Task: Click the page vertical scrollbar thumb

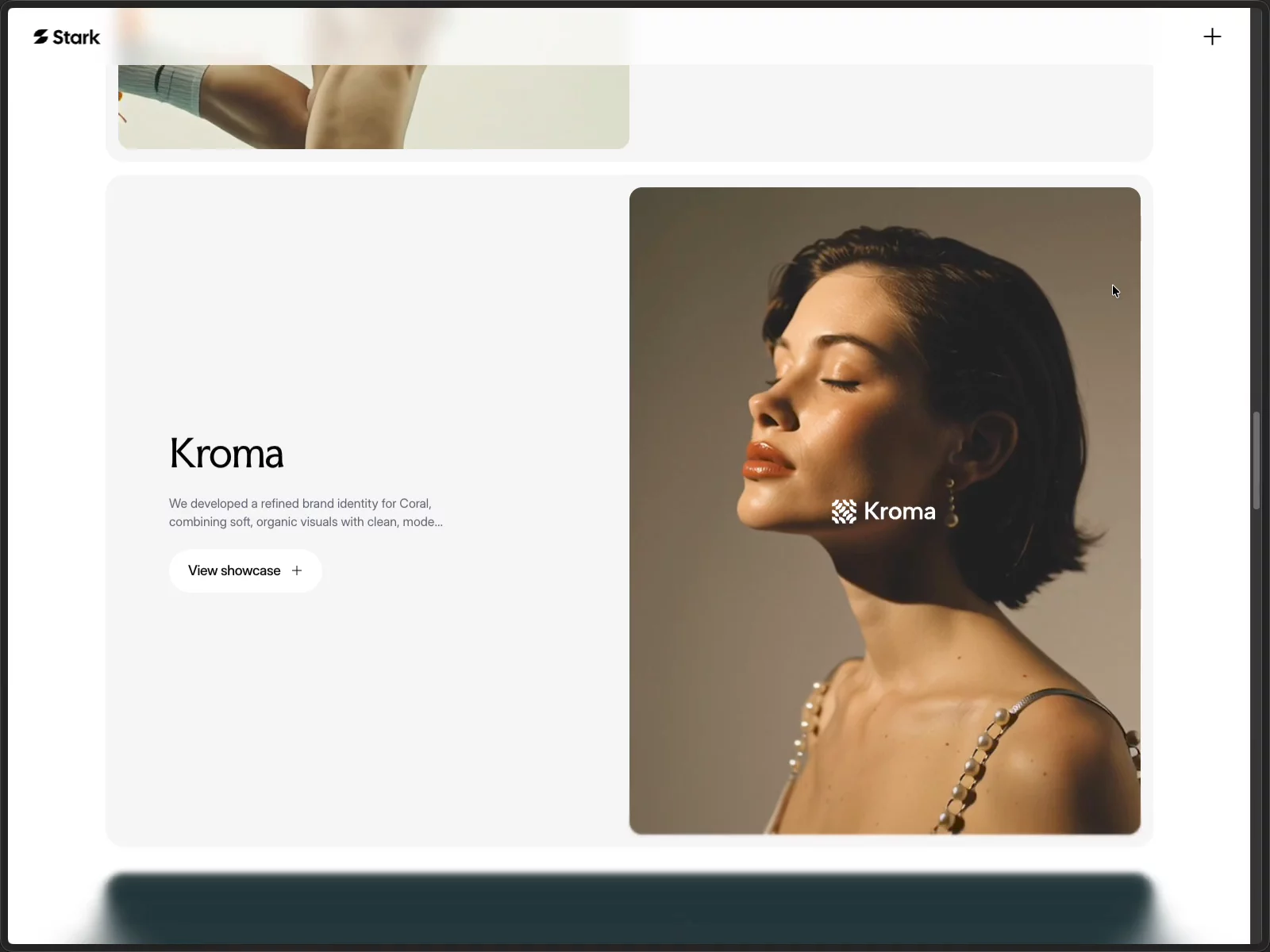Action: [1257, 461]
